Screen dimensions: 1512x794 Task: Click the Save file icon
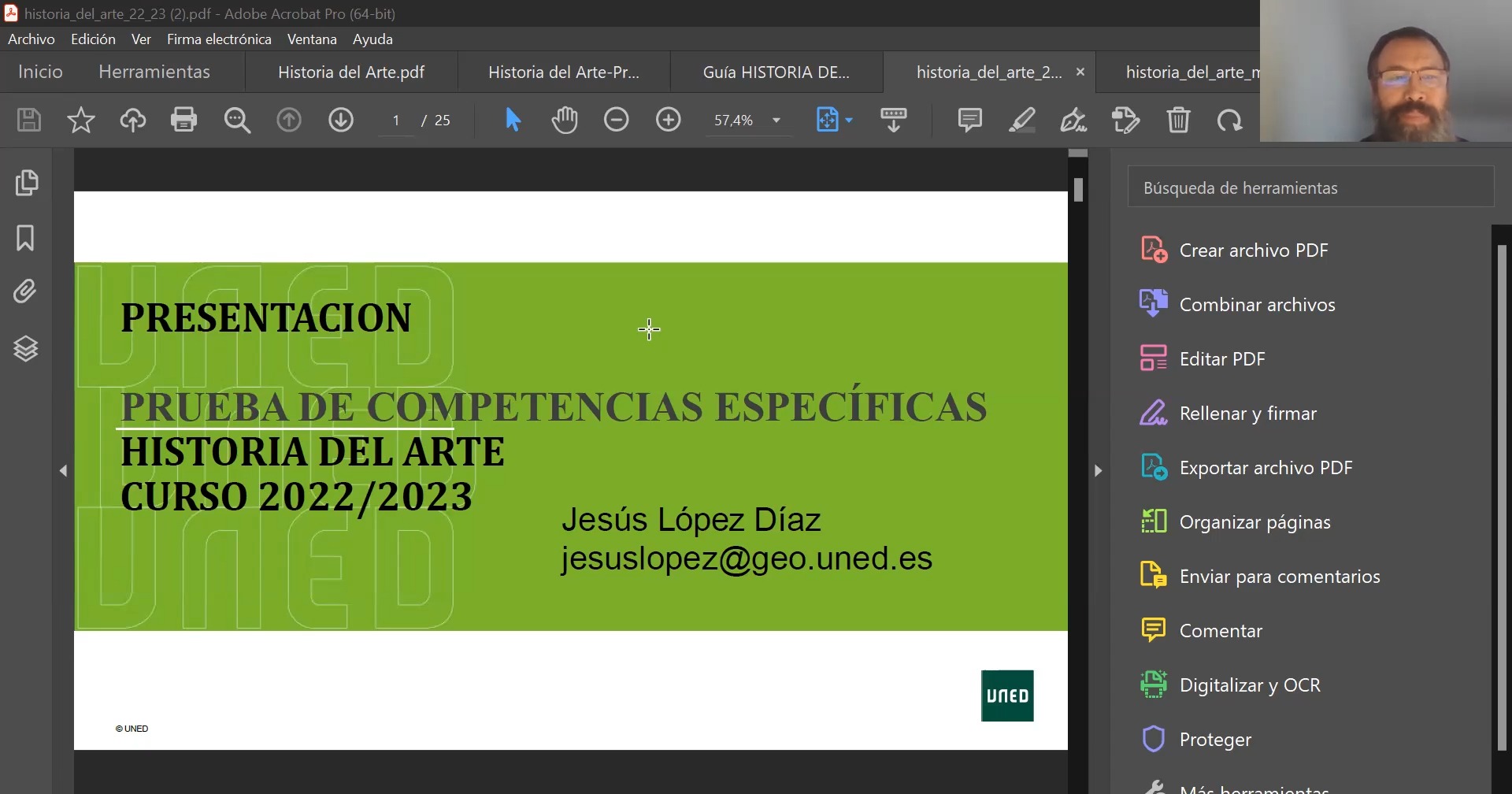tap(29, 120)
